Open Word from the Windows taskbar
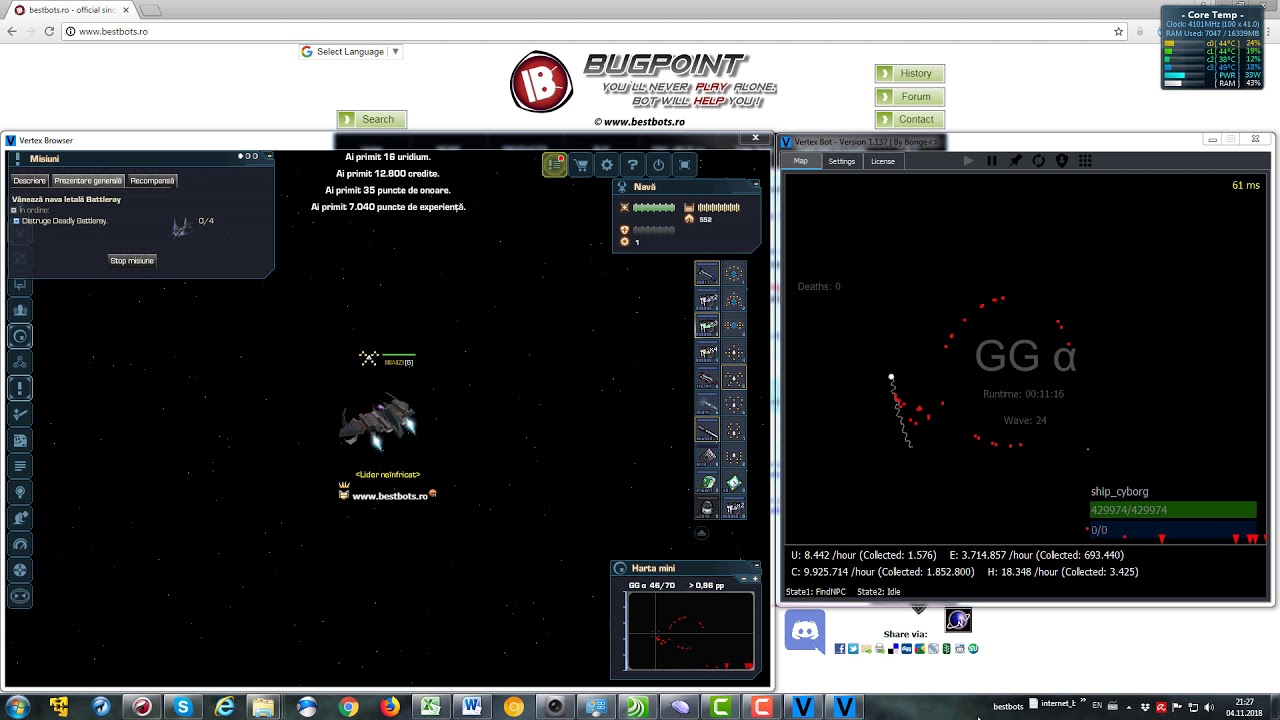Viewport: 1280px width, 720px height. tap(472, 707)
